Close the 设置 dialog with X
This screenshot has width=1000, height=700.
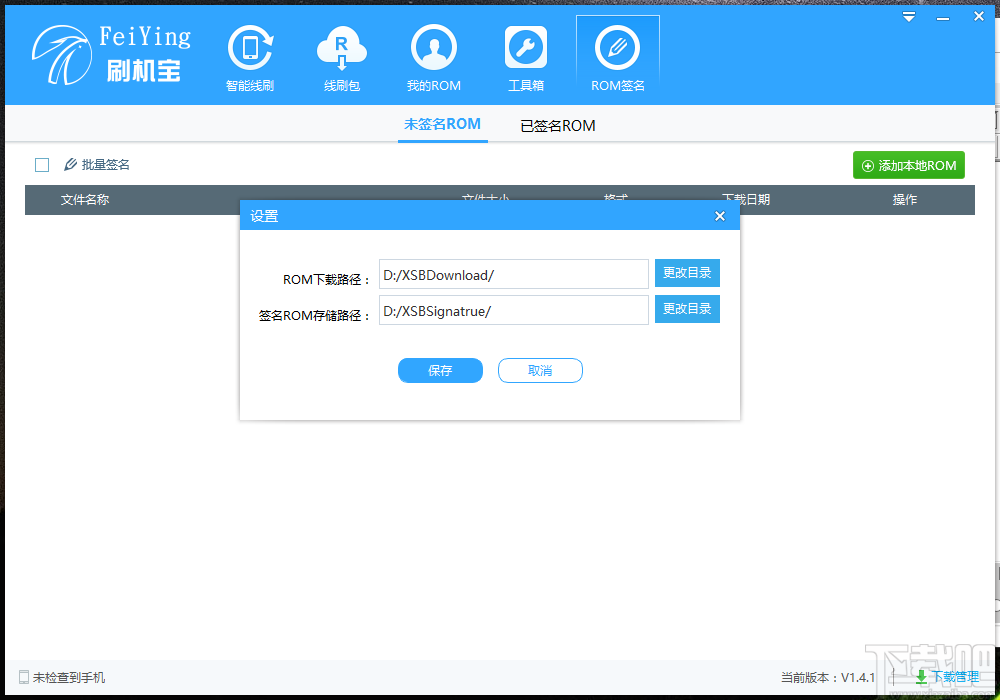pyautogui.click(x=720, y=216)
